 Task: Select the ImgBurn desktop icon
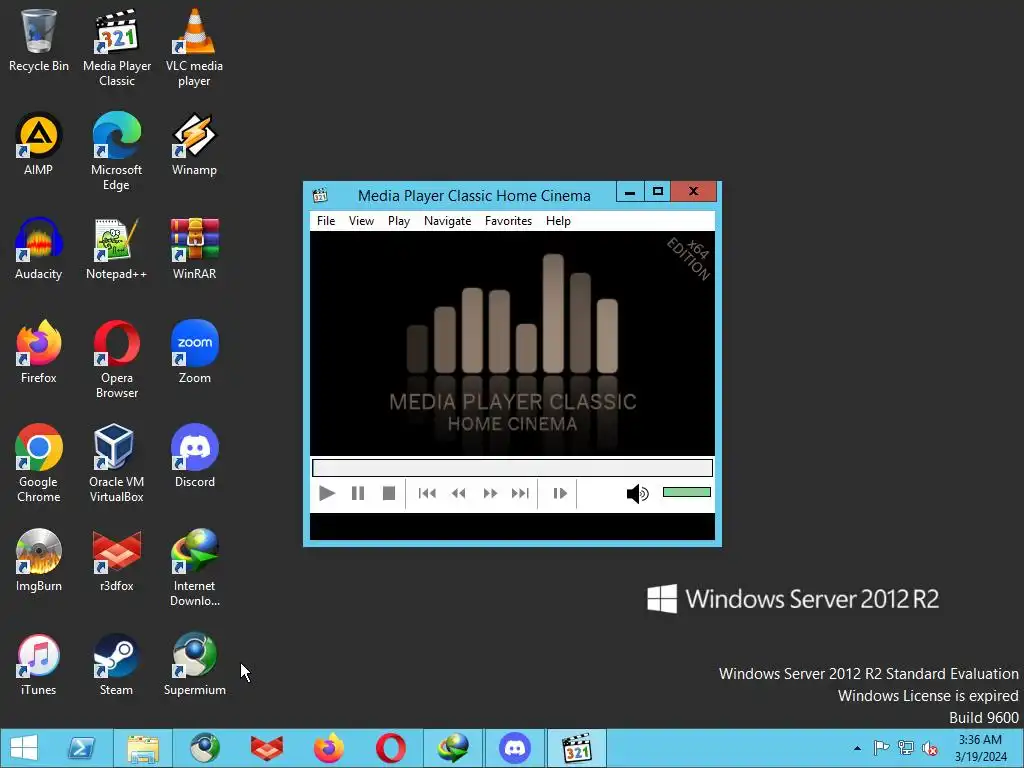[39, 560]
